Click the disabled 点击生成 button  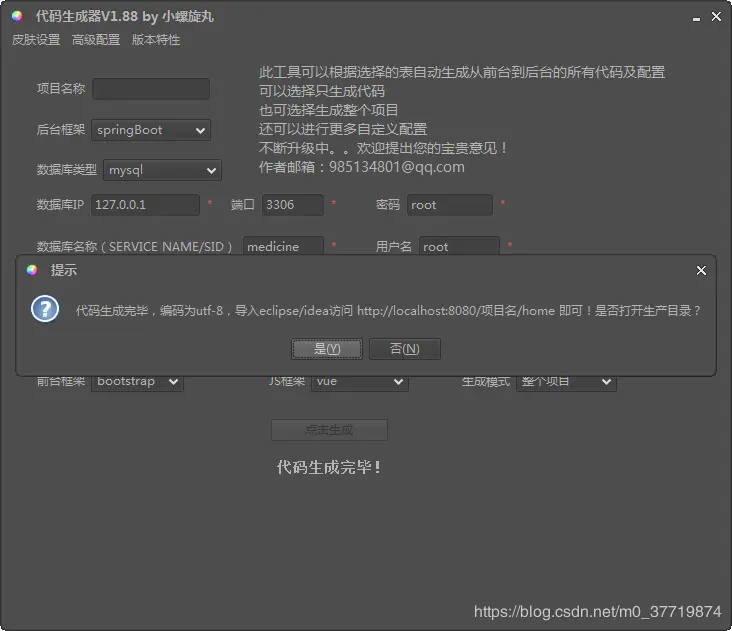click(x=329, y=430)
